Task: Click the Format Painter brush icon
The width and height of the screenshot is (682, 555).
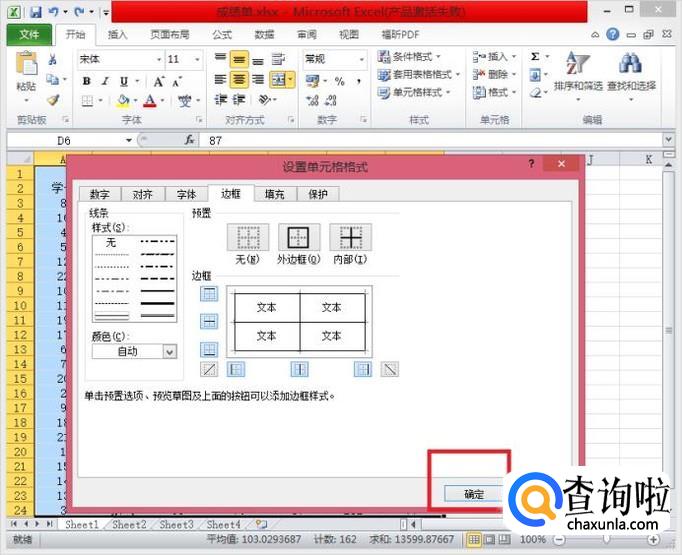Action: point(53,100)
